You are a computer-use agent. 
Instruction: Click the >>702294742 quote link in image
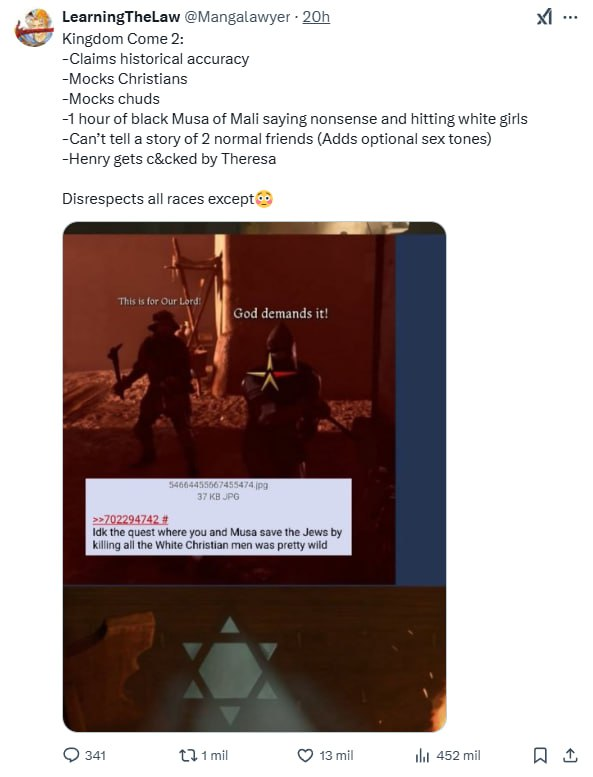tap(130, 519)
